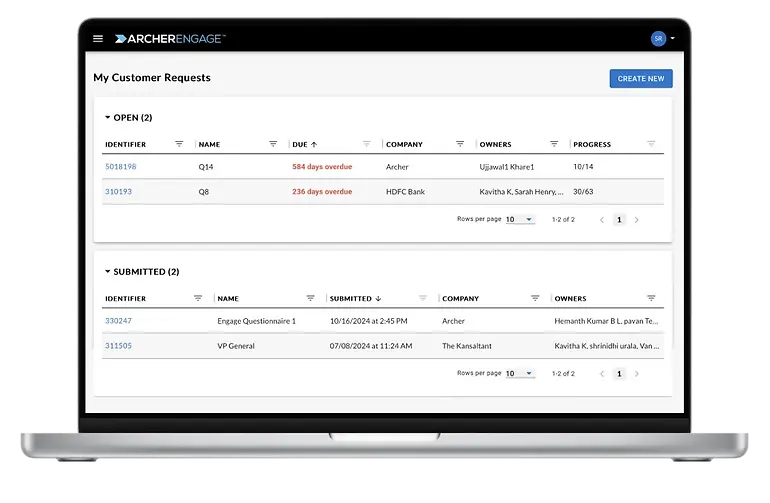Click the '584 days overdue' cell
770x503 pixels.
click(x=322, y=167)
